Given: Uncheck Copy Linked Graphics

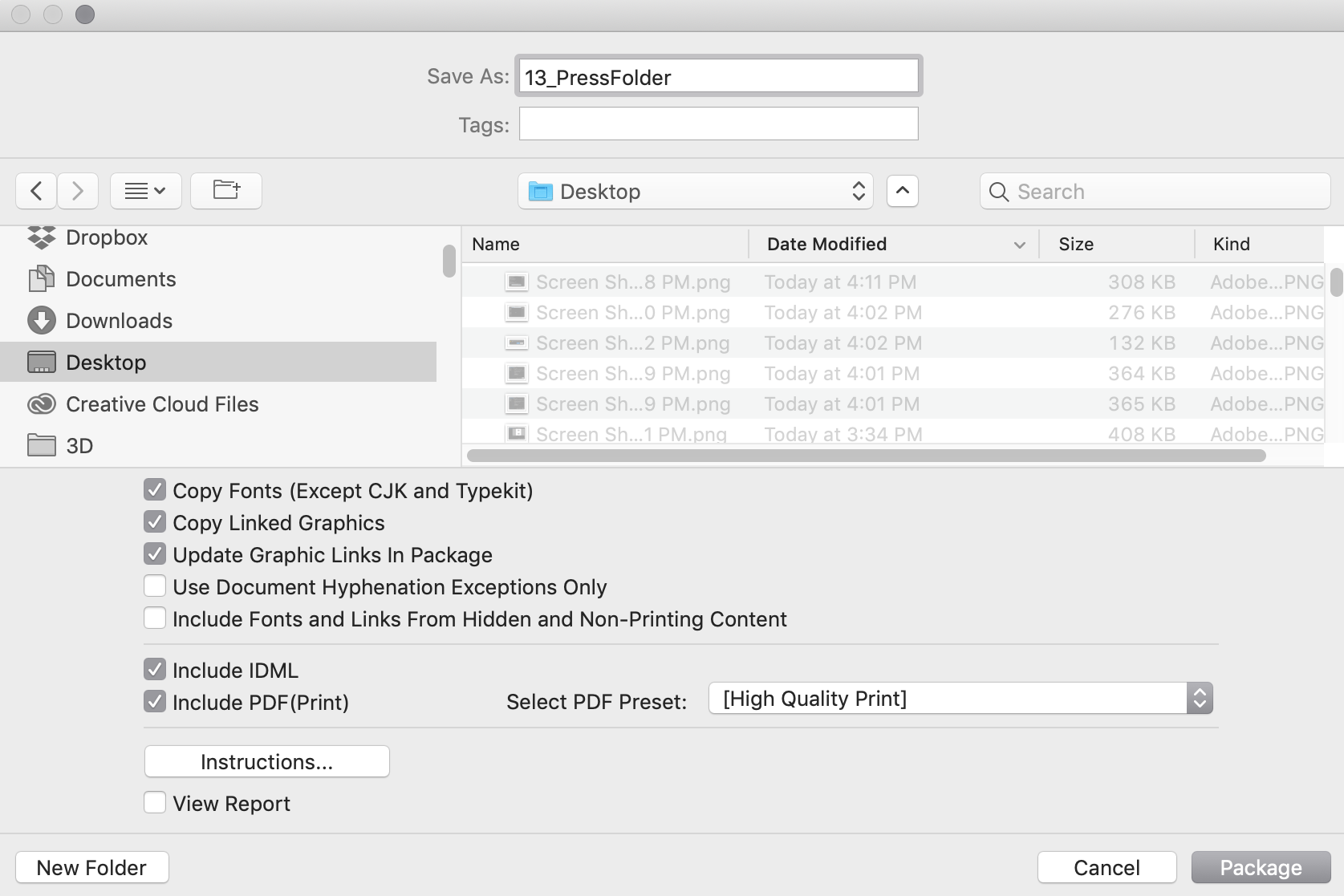Looking at the screenshot, I should tap(155, 522).
